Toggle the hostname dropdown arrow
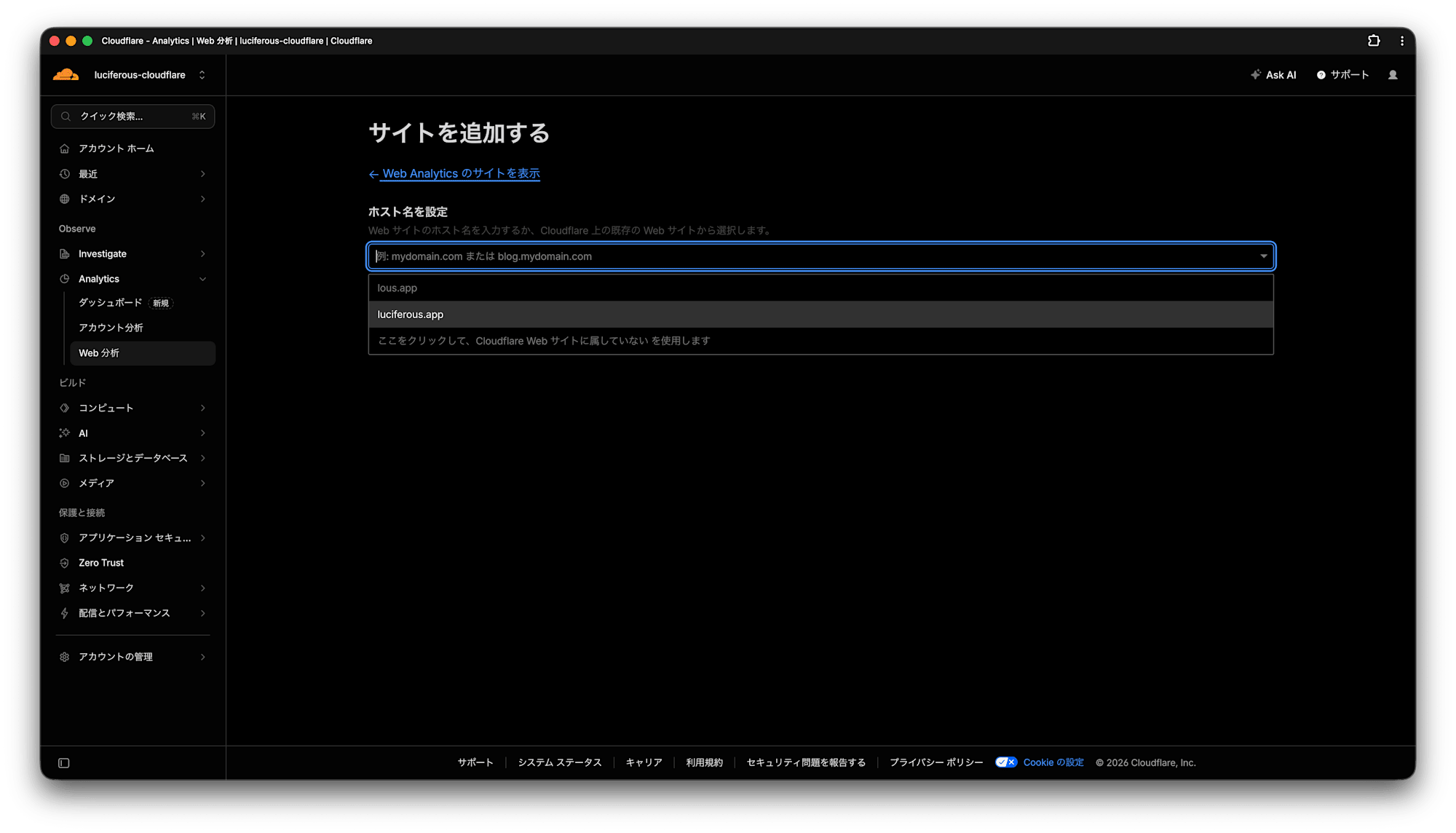This screenshot has width=1456, height=833. point(1264,256)
